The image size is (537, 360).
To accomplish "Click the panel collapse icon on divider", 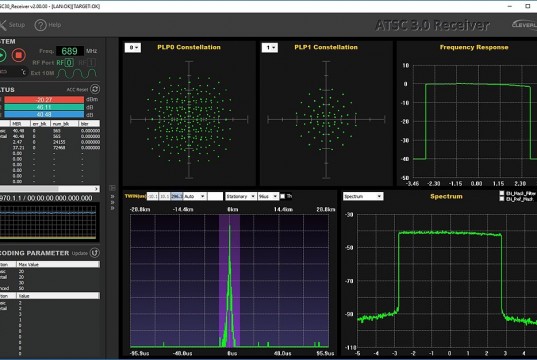I will [x=112, y=188].
